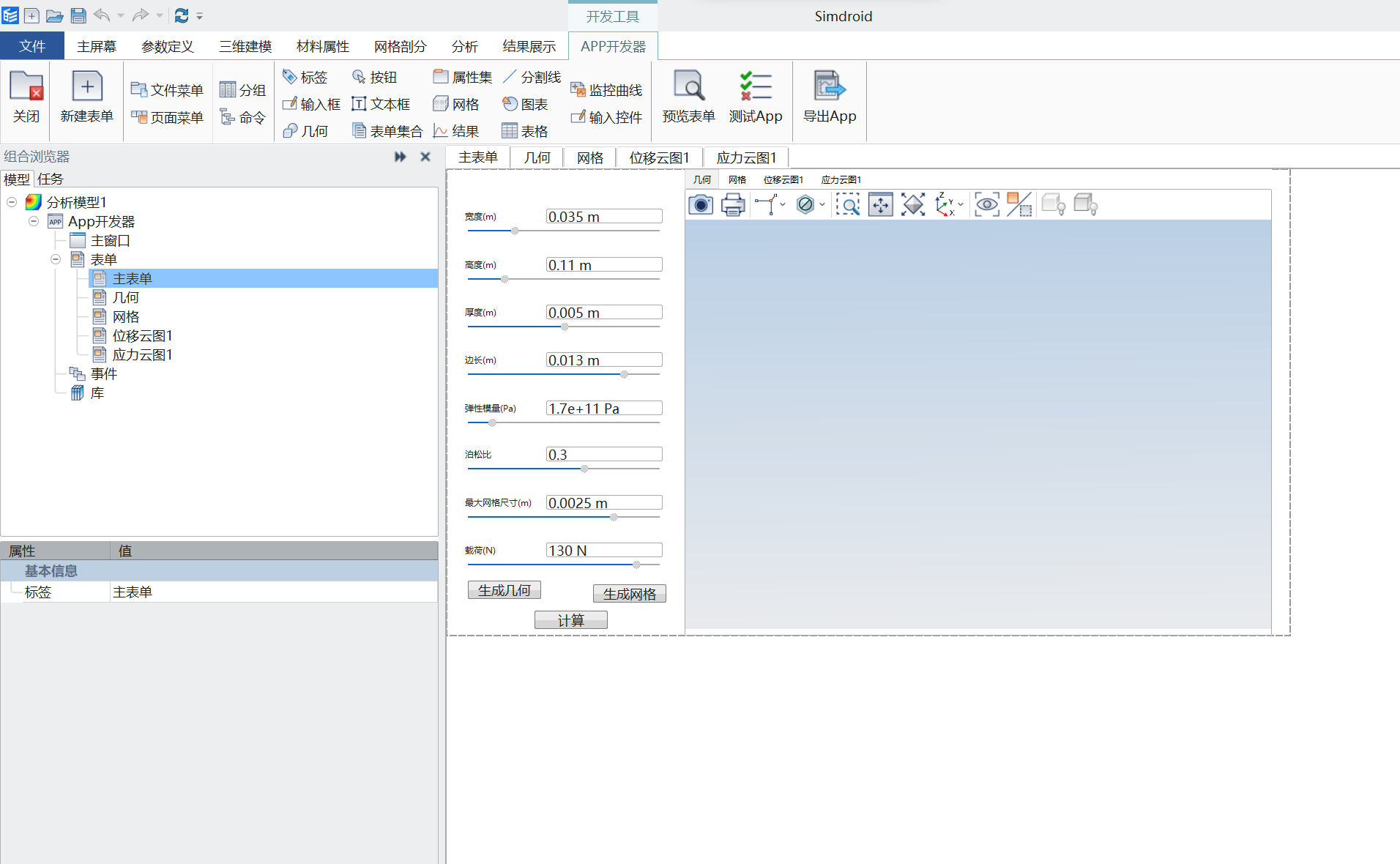The height and width of the screenshot is (864, 1400).
Task: Switch to the 结果展示 ribbon tab
Action: point(529,46)
